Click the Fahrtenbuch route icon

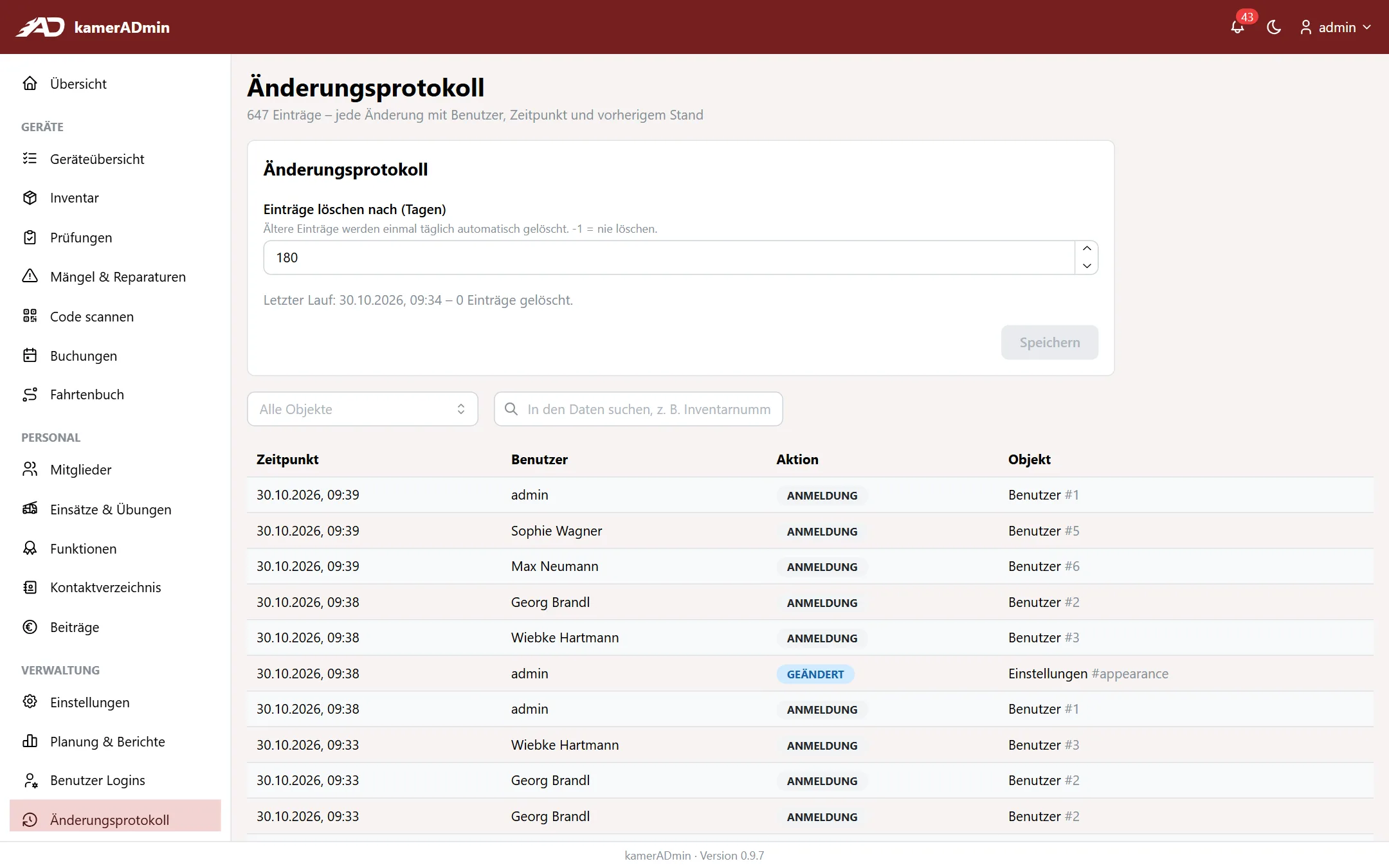[x=30, y=395]
